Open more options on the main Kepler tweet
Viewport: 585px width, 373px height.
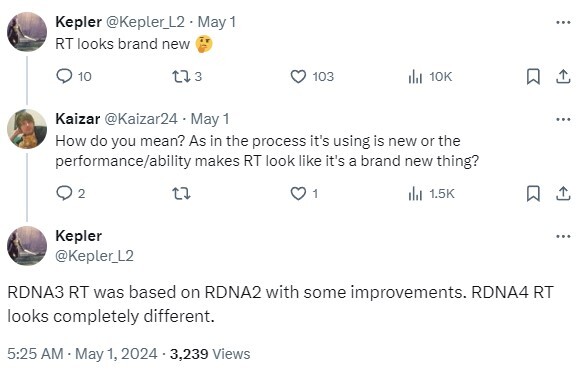pos(563,236)
